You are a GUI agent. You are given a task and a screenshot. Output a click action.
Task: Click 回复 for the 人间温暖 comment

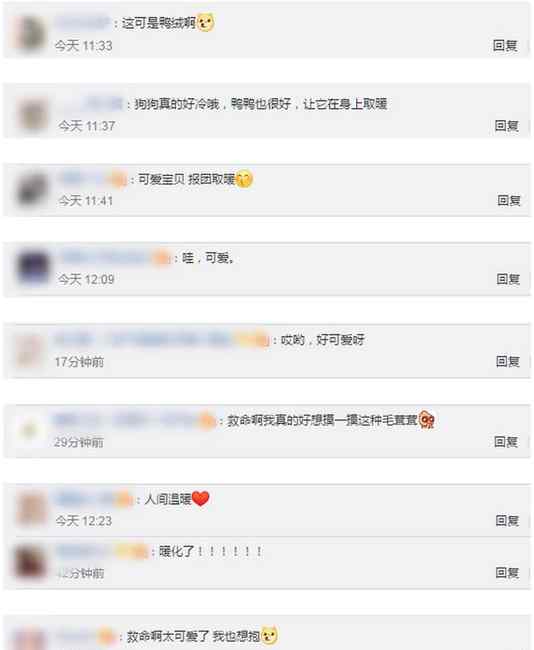507,521
